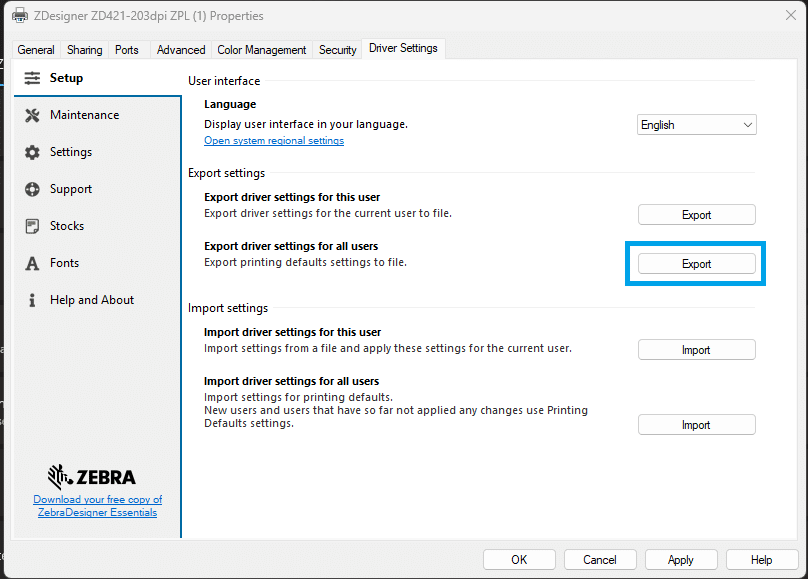The width and height of the screenshot is (808, 579).
Task: Click the 'User interface' section heading
Action: coord(224,81)
